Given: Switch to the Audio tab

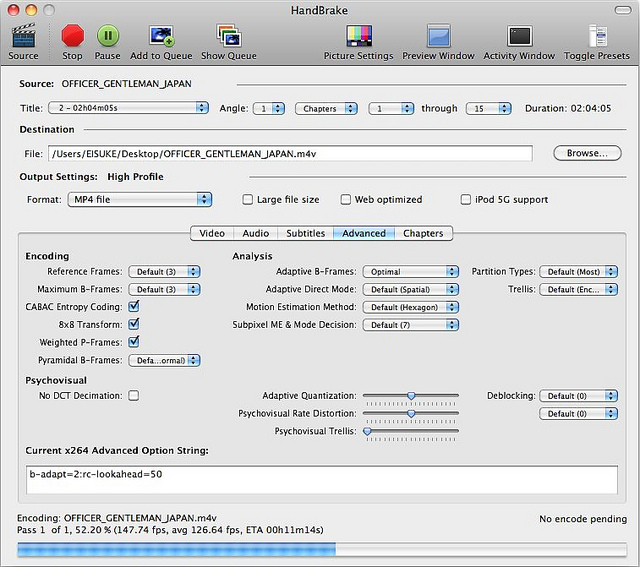Looking at the screenshot, I should [256, 233].
